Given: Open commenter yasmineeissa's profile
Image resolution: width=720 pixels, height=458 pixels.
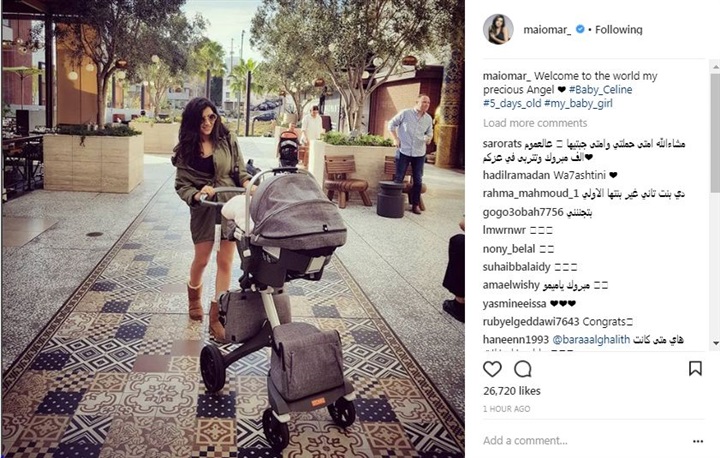Looking at the screenshot, I should click(514, 304).
